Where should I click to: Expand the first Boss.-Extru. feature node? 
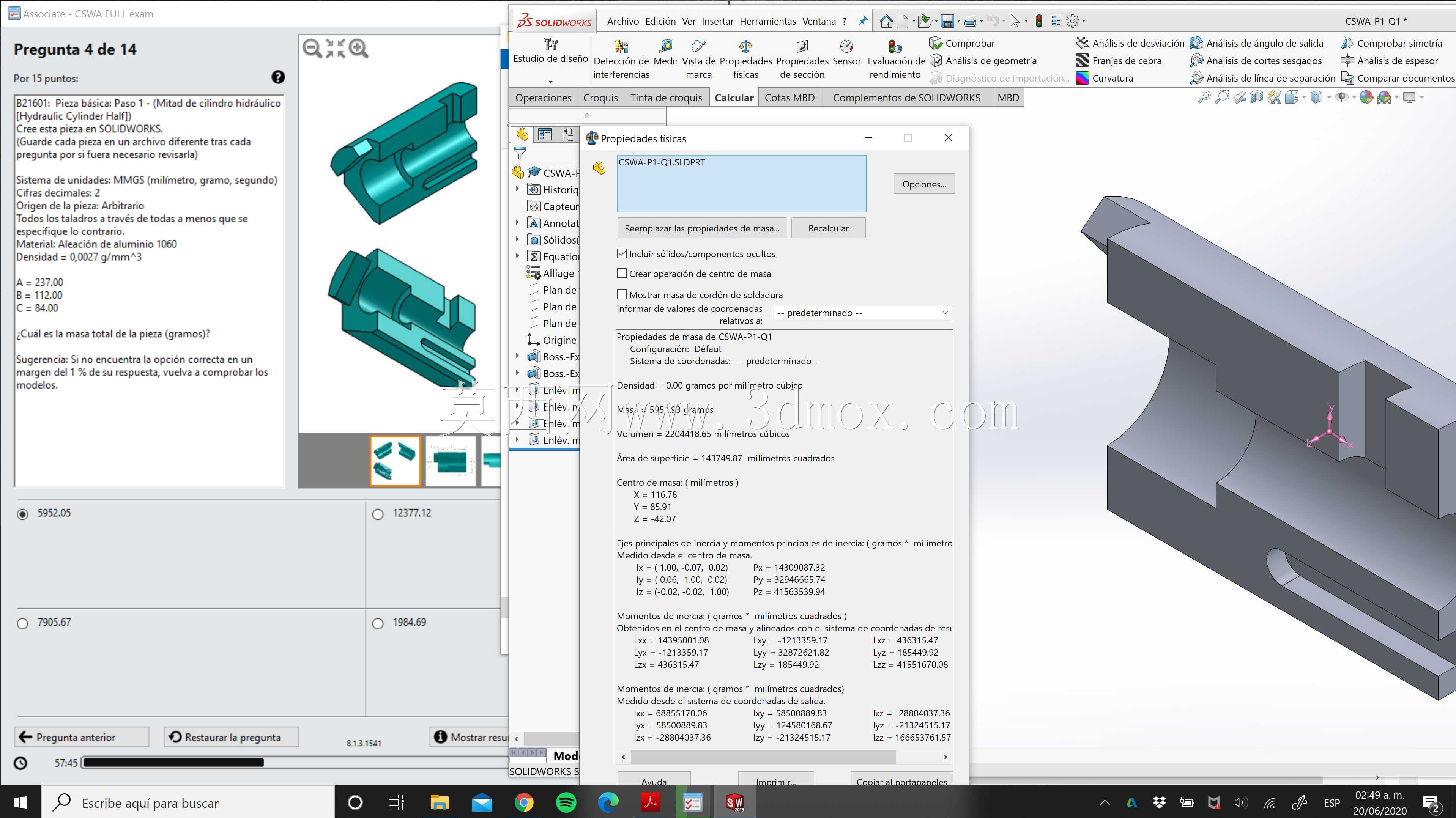[x=517, y=357]
